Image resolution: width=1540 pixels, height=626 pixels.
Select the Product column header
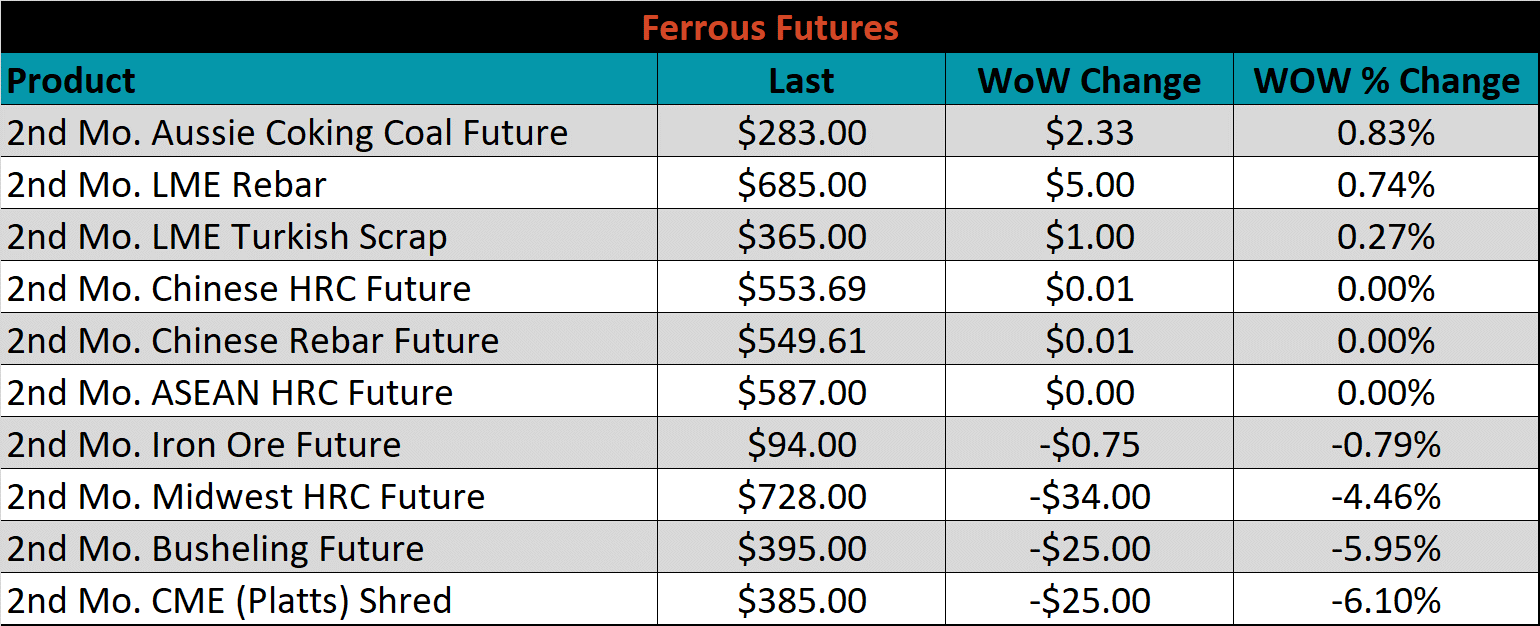329,80
